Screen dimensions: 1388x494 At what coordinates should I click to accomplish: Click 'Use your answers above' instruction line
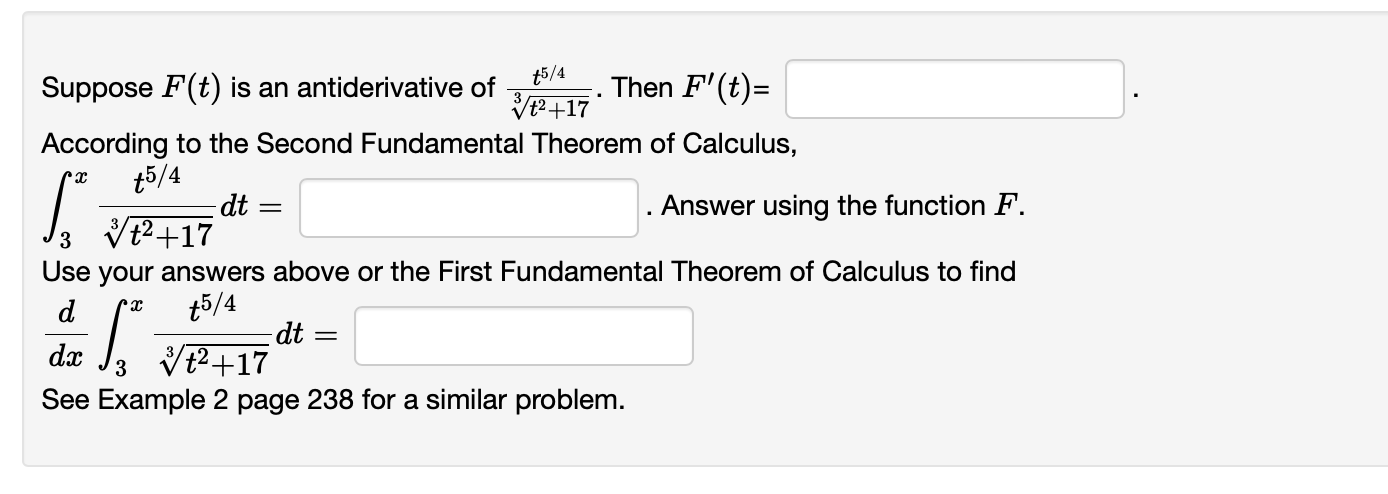click(x=528, y=271)
